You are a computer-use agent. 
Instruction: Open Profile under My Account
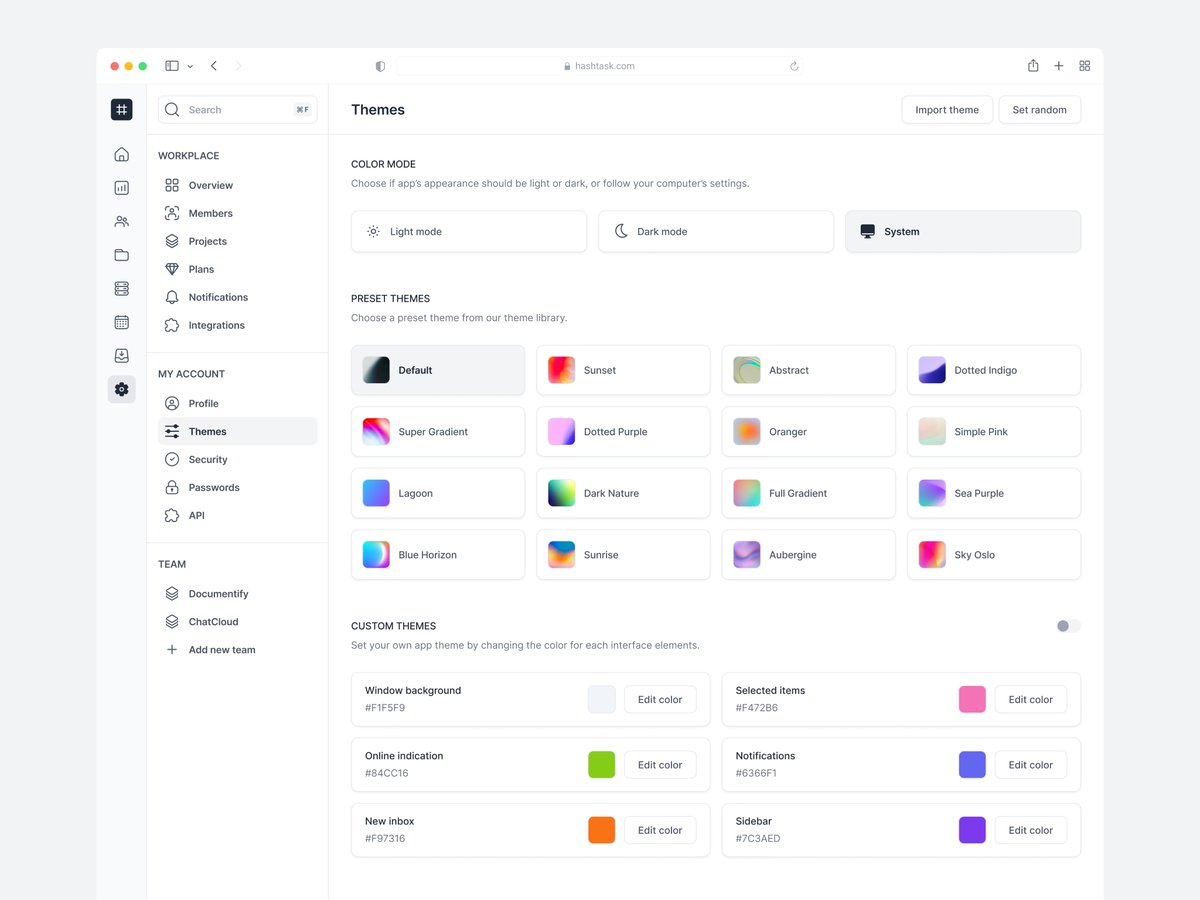click(x=238, y=403)
